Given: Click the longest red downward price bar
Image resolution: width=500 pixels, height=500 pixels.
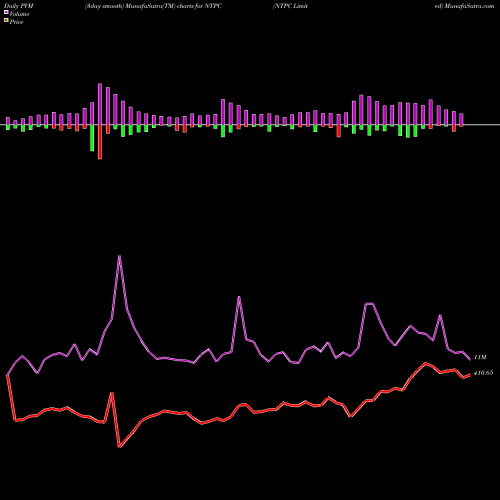Looking at the screenshot, I should 100,142.
